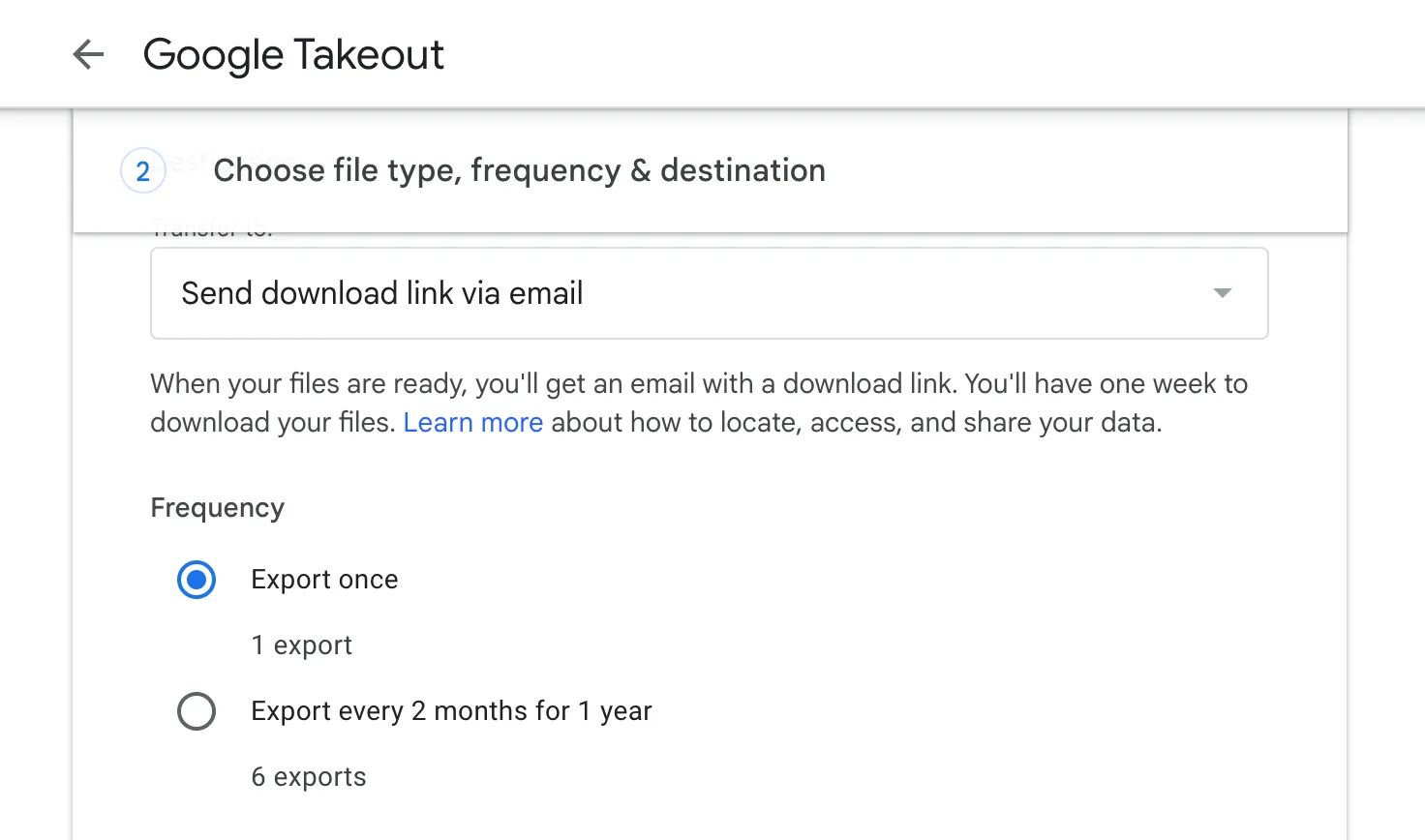Open the Learn more link
This screenshot has height=840, width=1425.
pyautogui.click(x=473, y=422)
